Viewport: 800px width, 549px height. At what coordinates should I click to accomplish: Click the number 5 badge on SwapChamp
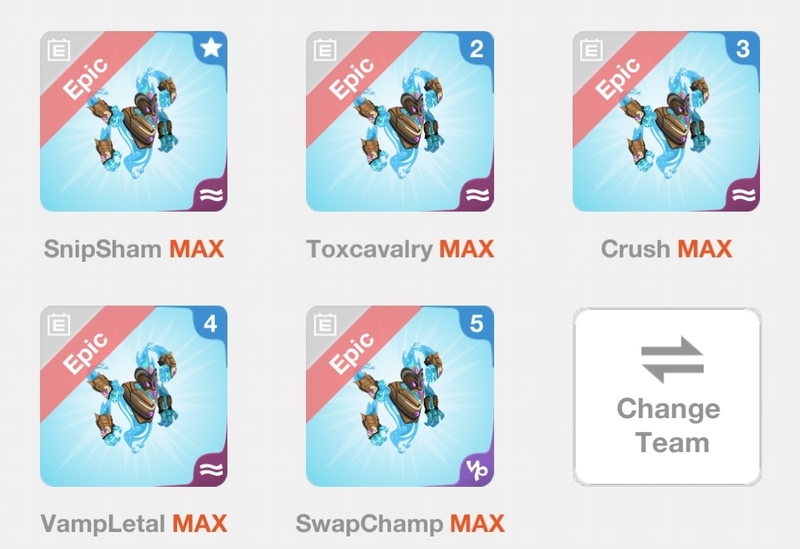pyautogui.click(x=477, y=323)
